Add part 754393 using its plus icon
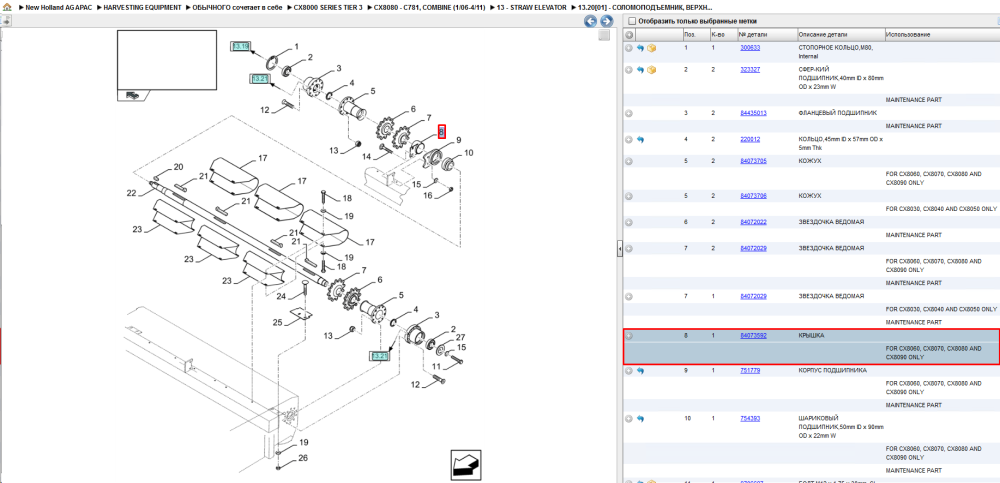 click(x=629, y=419)
